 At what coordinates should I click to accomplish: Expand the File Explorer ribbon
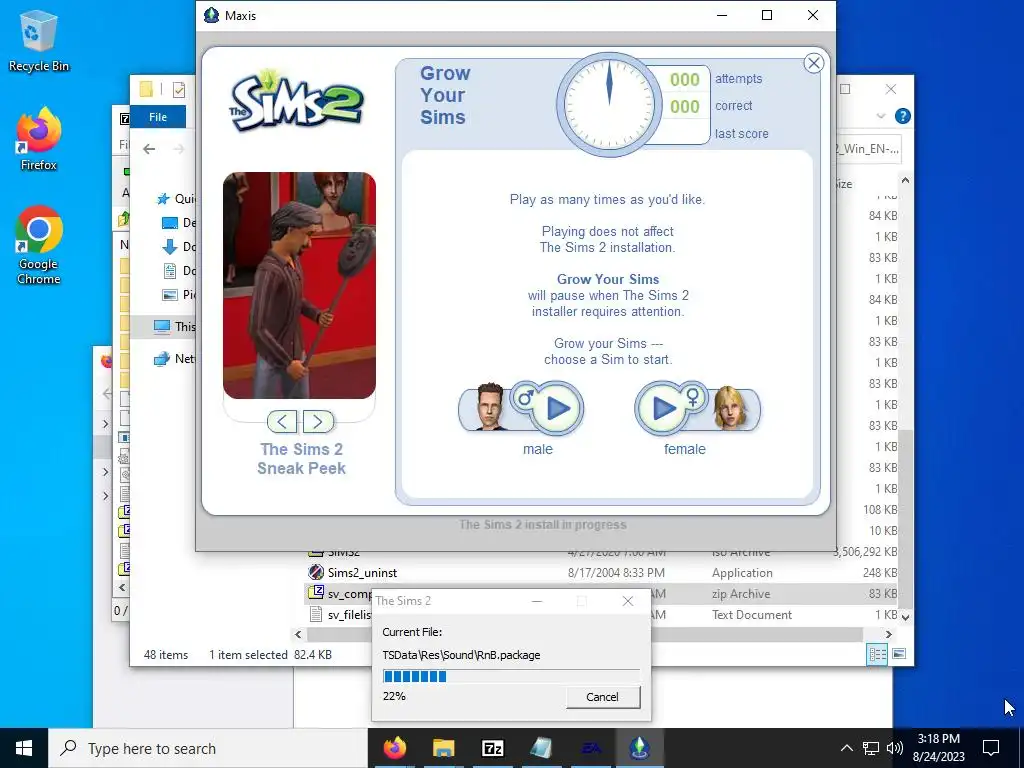coord(881,116)
